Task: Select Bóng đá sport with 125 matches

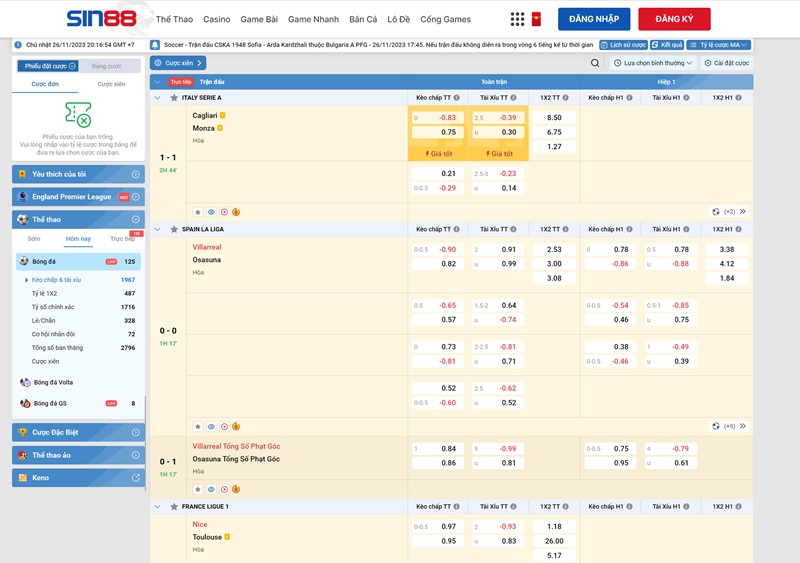Action: (x=78, y=261)
